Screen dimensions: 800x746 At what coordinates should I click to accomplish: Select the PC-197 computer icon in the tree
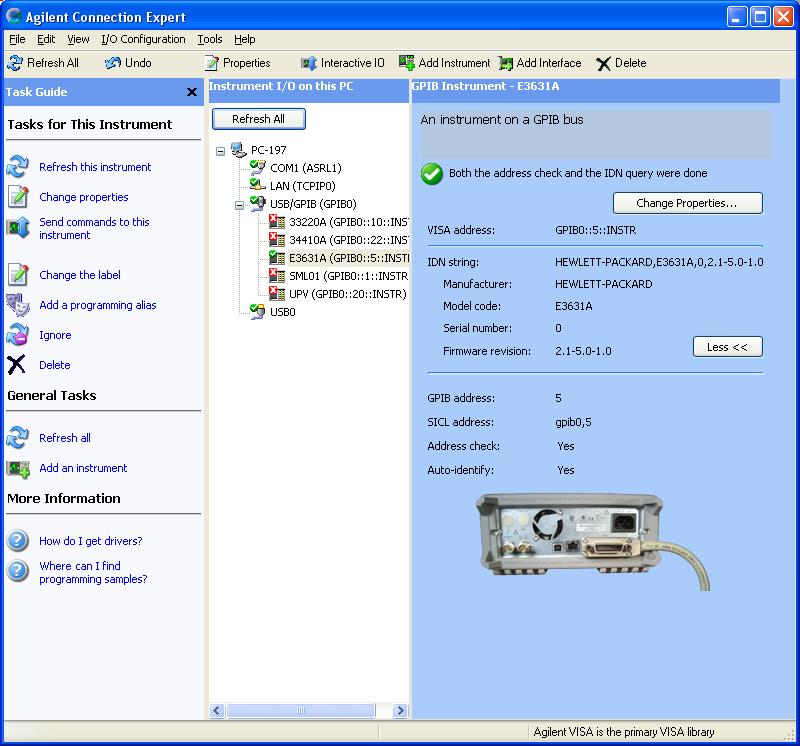pos(238,150)
